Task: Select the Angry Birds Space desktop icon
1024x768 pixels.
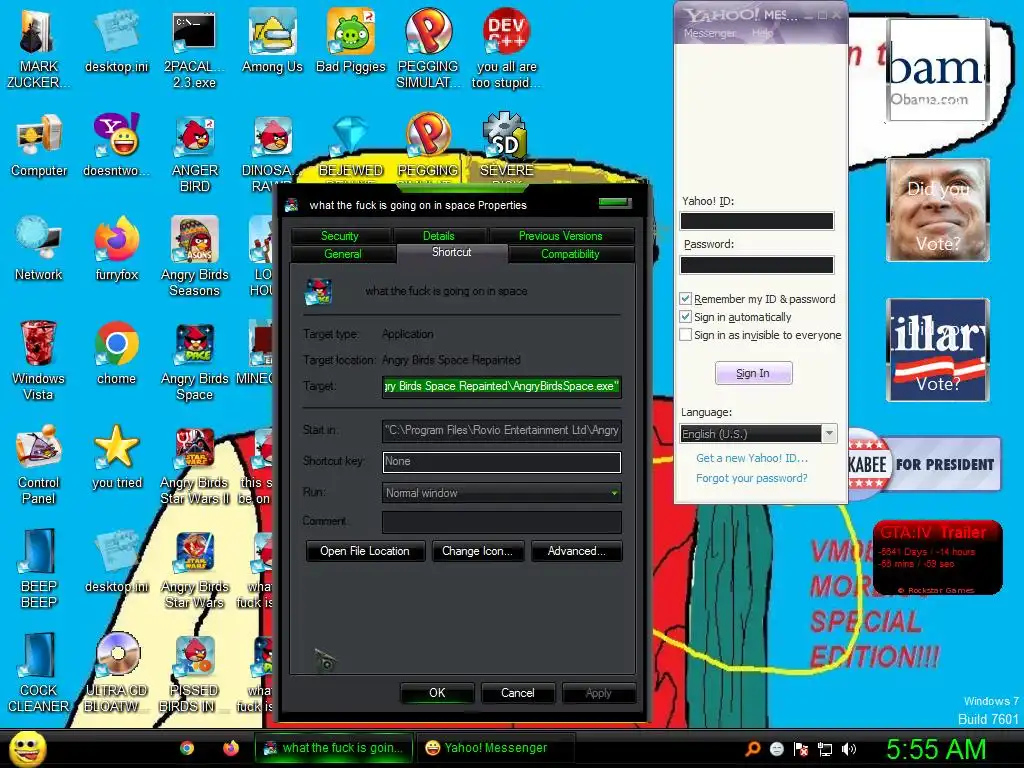Action: point(194,360)
